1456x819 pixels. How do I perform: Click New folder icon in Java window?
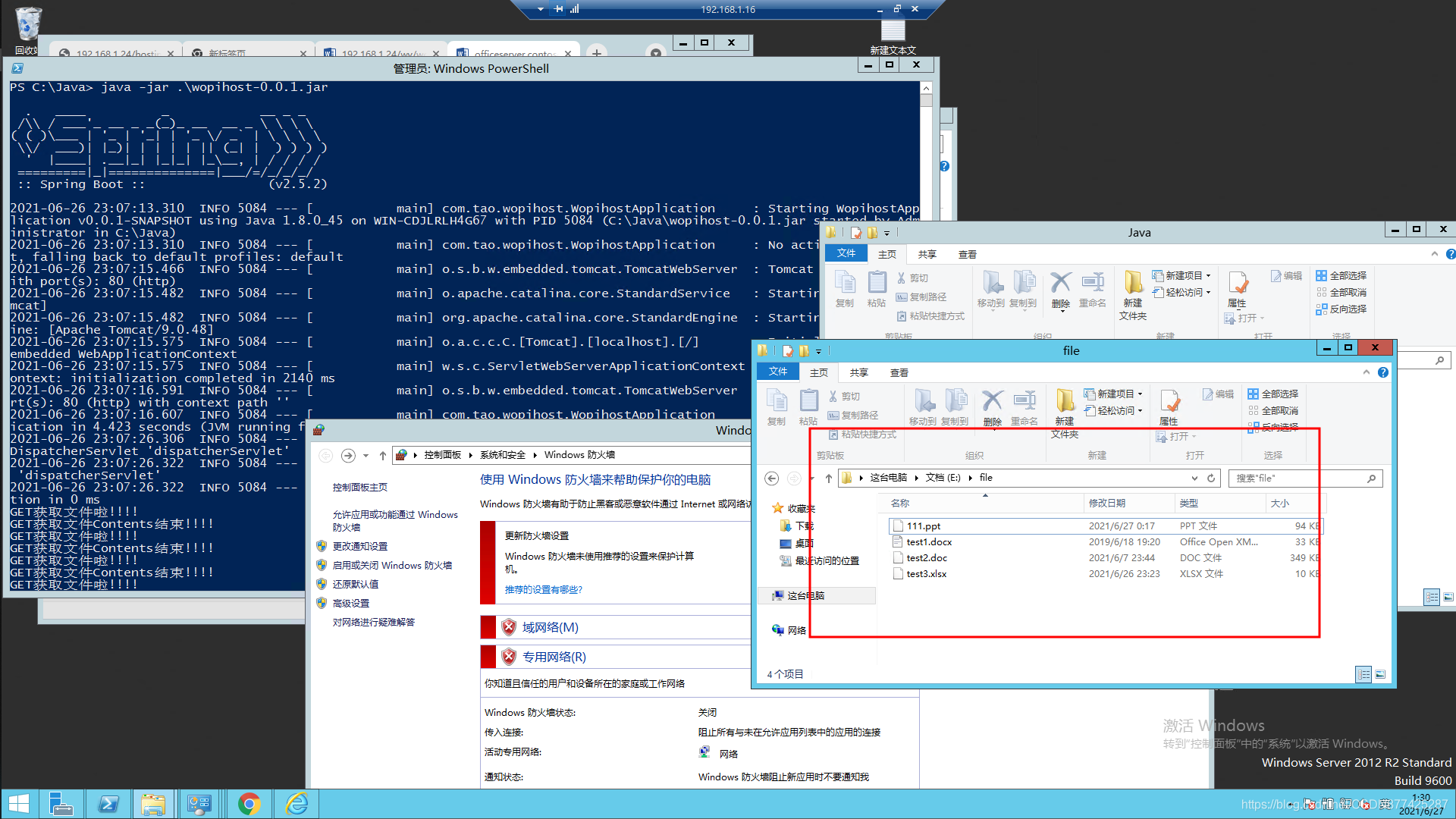tap(1133, 295)
